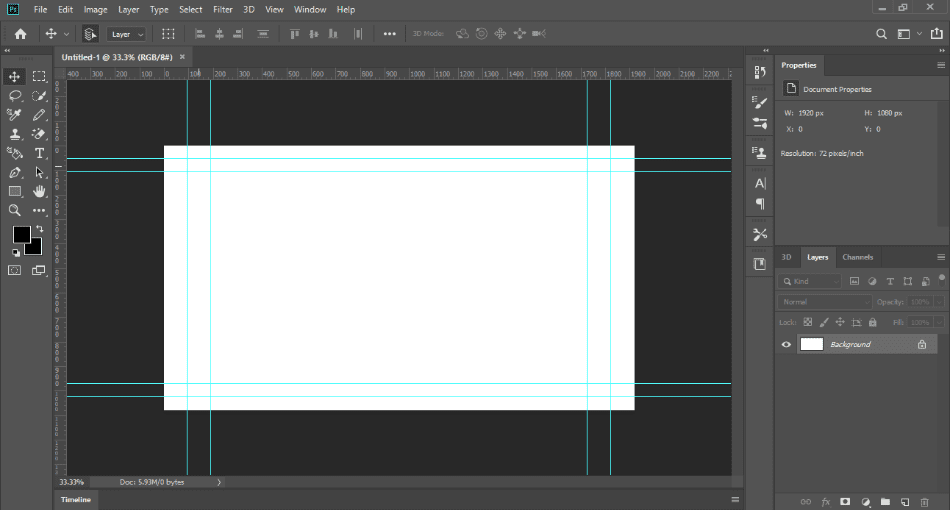Open the File menu
This screenshot has height=510, width=950.
[x=40, y=10]
